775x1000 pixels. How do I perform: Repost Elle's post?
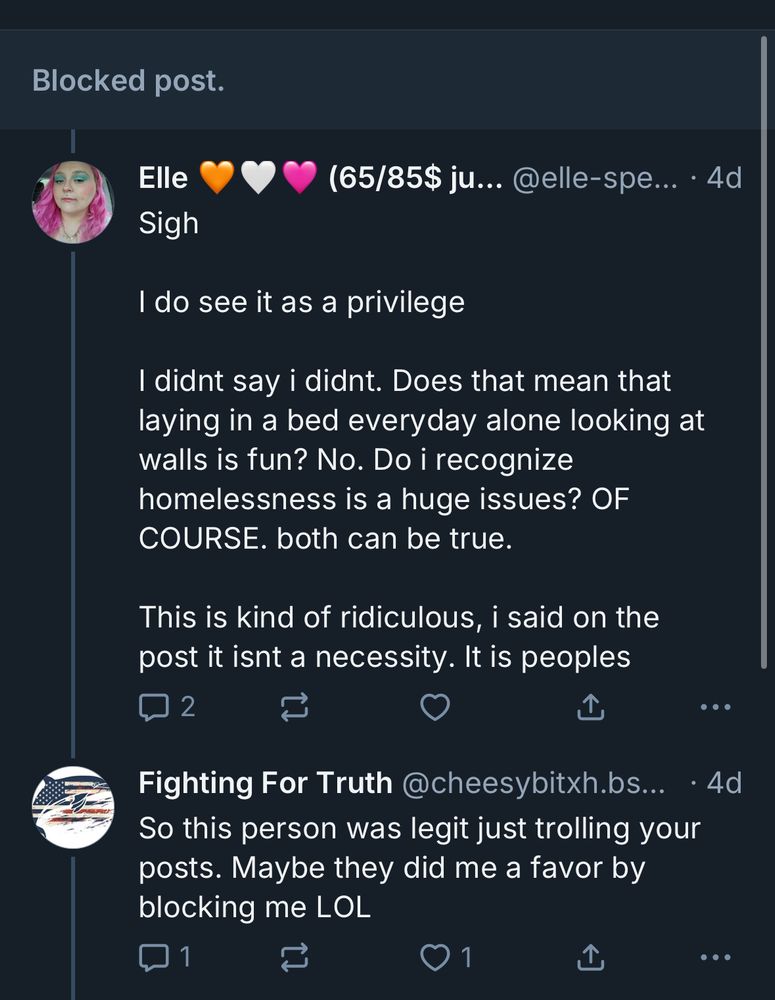click(294, 708)
